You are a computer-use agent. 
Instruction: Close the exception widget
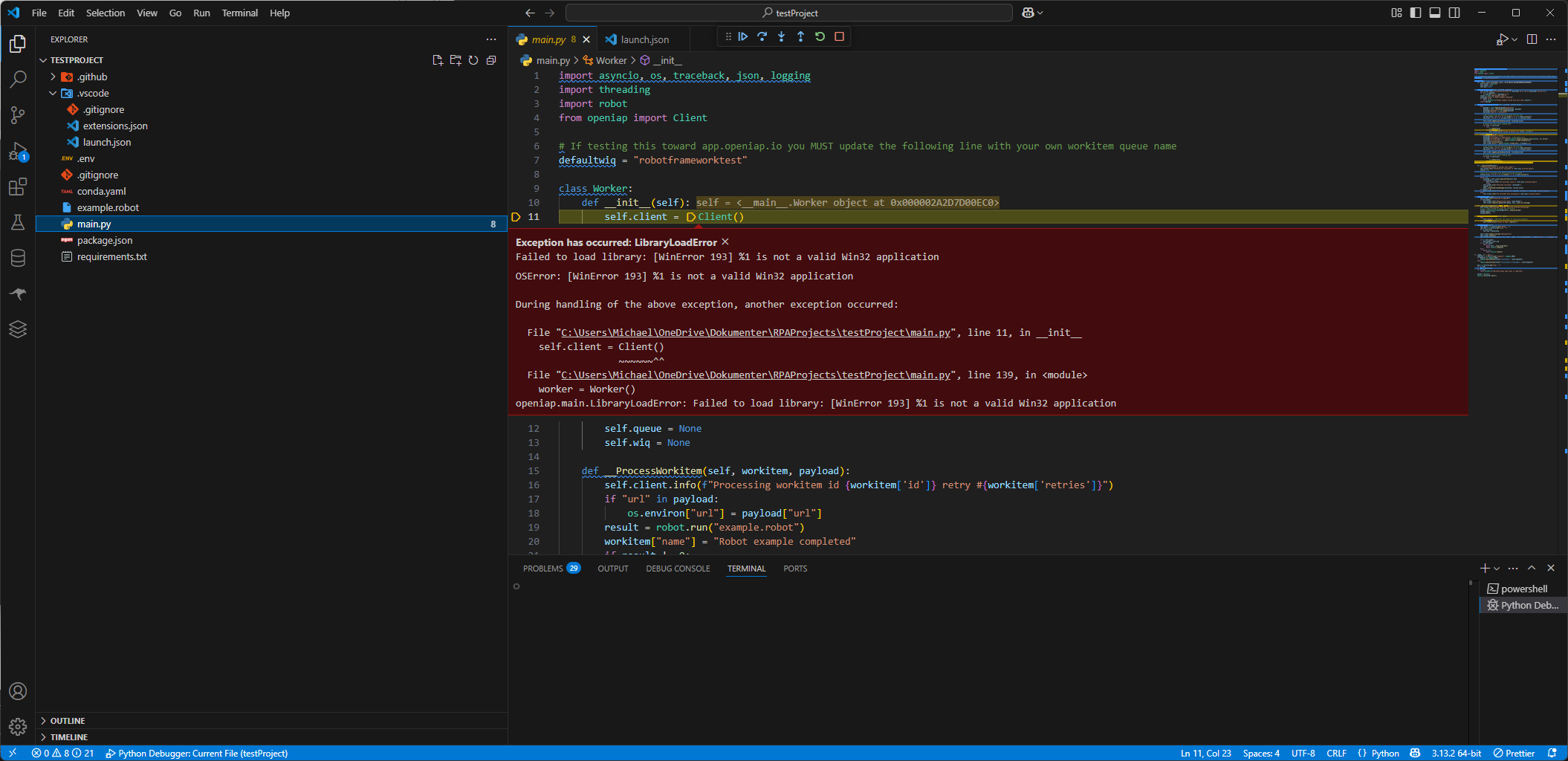pyautogui.click(x=725, y=242)
